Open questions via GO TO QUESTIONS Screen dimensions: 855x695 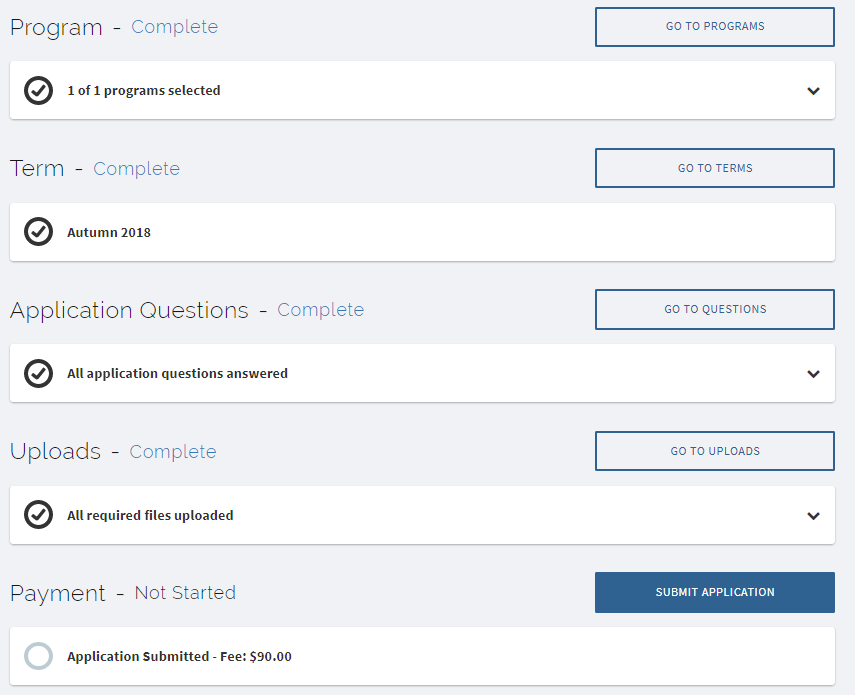tap(714, 309)
